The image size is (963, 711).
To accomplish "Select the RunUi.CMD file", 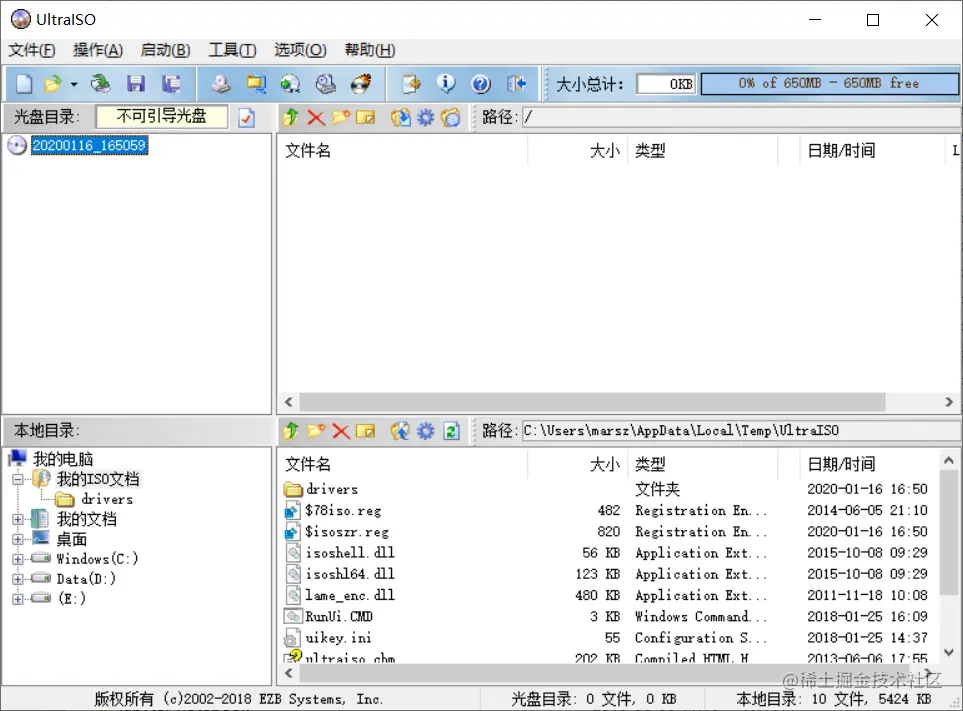I will point(339,616).
